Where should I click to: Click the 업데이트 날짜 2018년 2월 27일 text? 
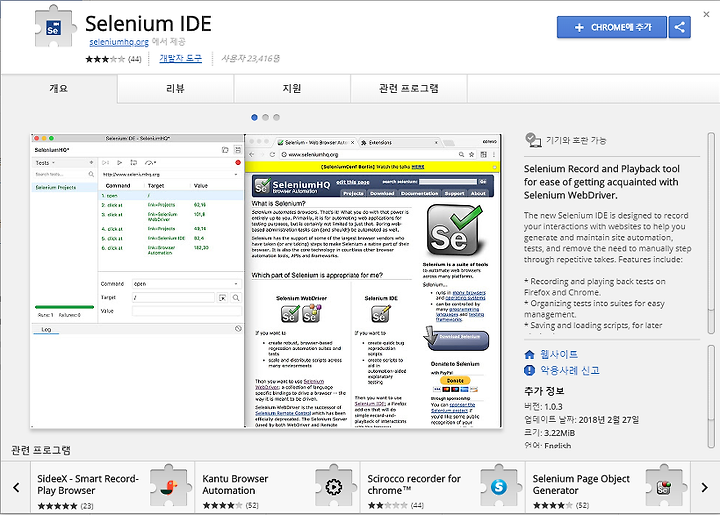tap(581, 420)
